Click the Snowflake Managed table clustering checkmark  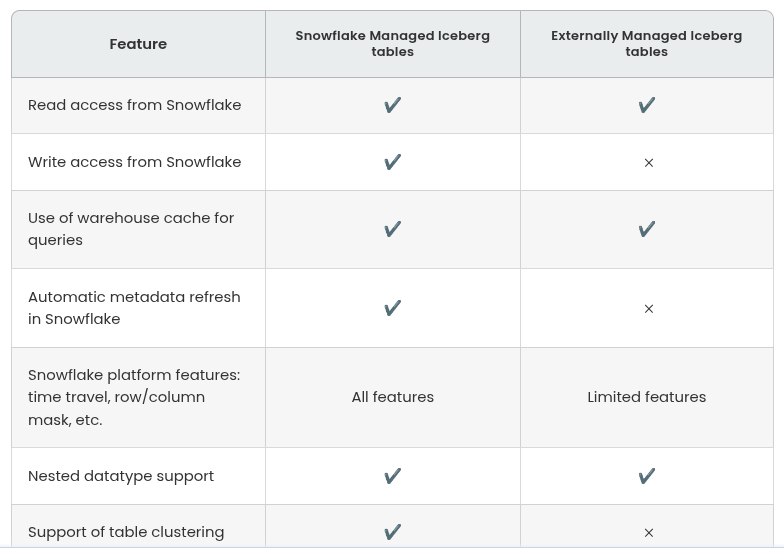[393, 532]
